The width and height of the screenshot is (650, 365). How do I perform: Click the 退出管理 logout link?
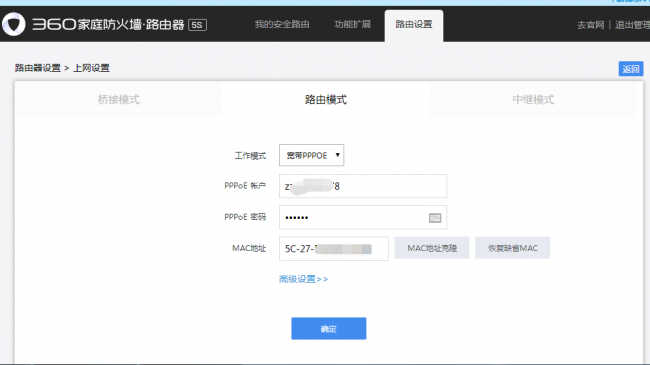coord(633,25)
